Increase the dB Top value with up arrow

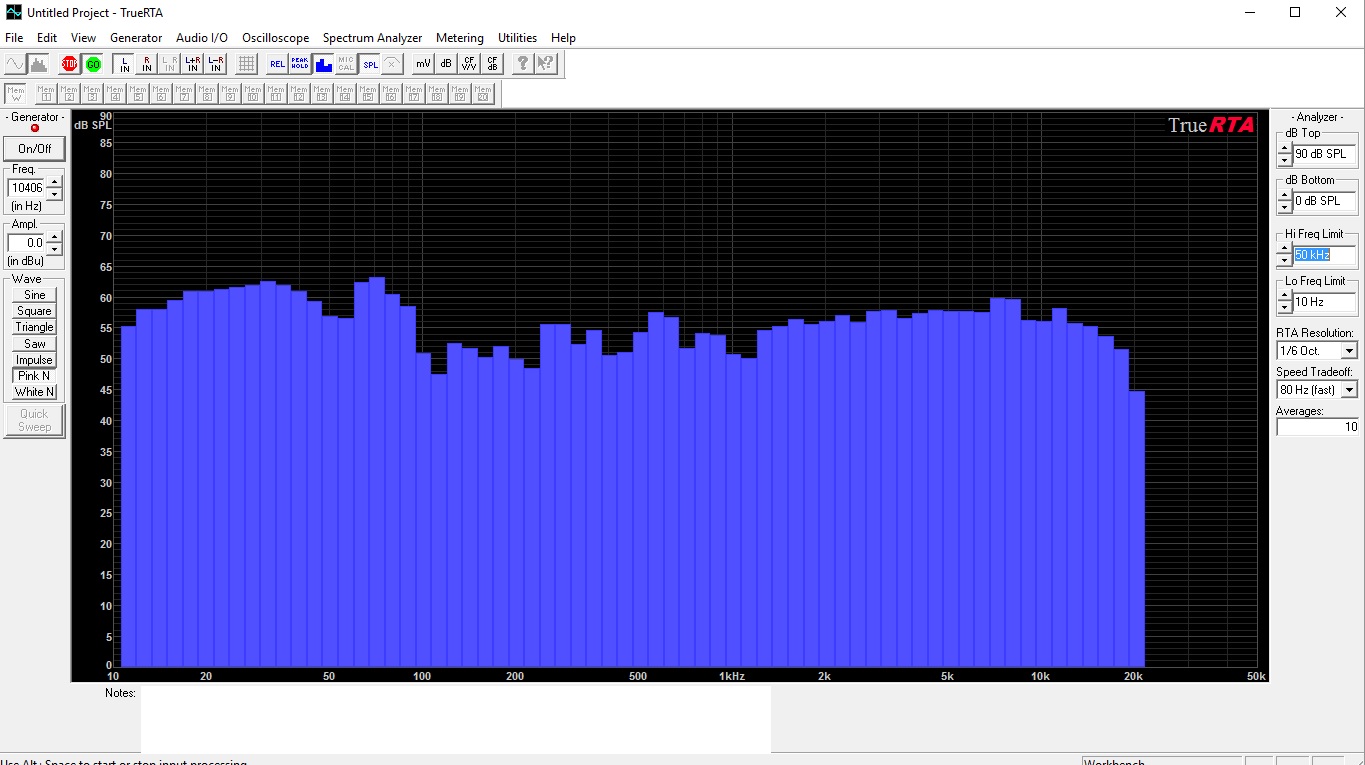(1284, 149)
